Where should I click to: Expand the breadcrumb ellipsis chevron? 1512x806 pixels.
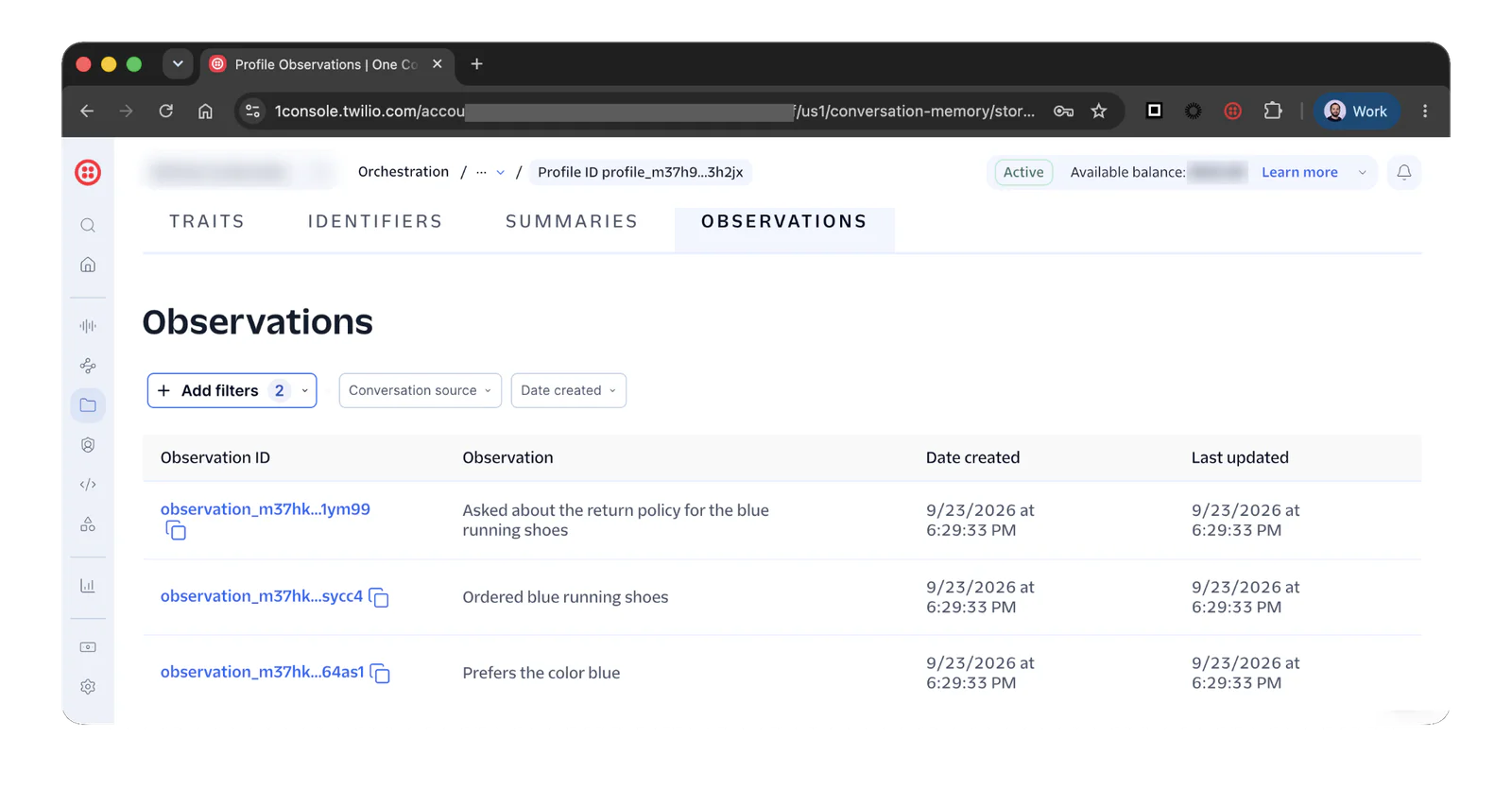tap(500, 172)
